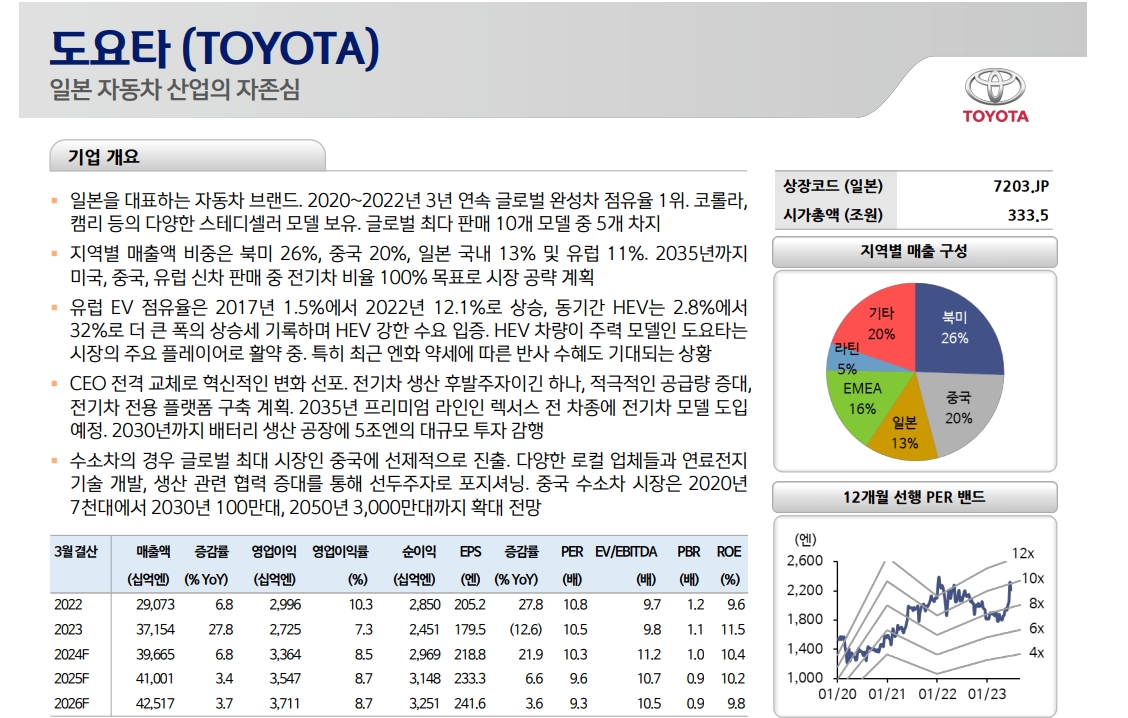Select the '시가총액 (조원)' label
This screenshot has height=718, width=1128.
coord(833,215)
